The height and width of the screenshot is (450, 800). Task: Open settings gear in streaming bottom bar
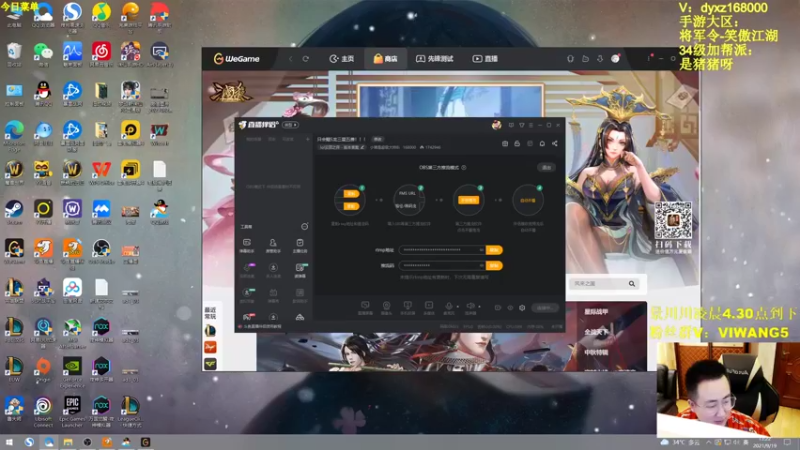[522, 308]
